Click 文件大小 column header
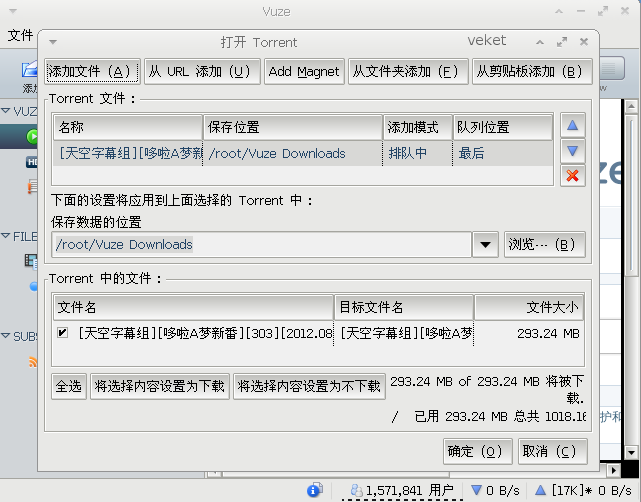The width and height of the screenshot is (641, 502). click(x=529, y=307)
